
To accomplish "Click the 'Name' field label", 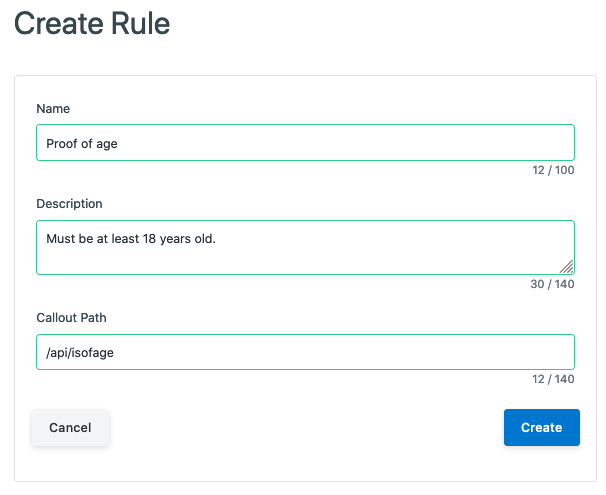I will point(53,109).
